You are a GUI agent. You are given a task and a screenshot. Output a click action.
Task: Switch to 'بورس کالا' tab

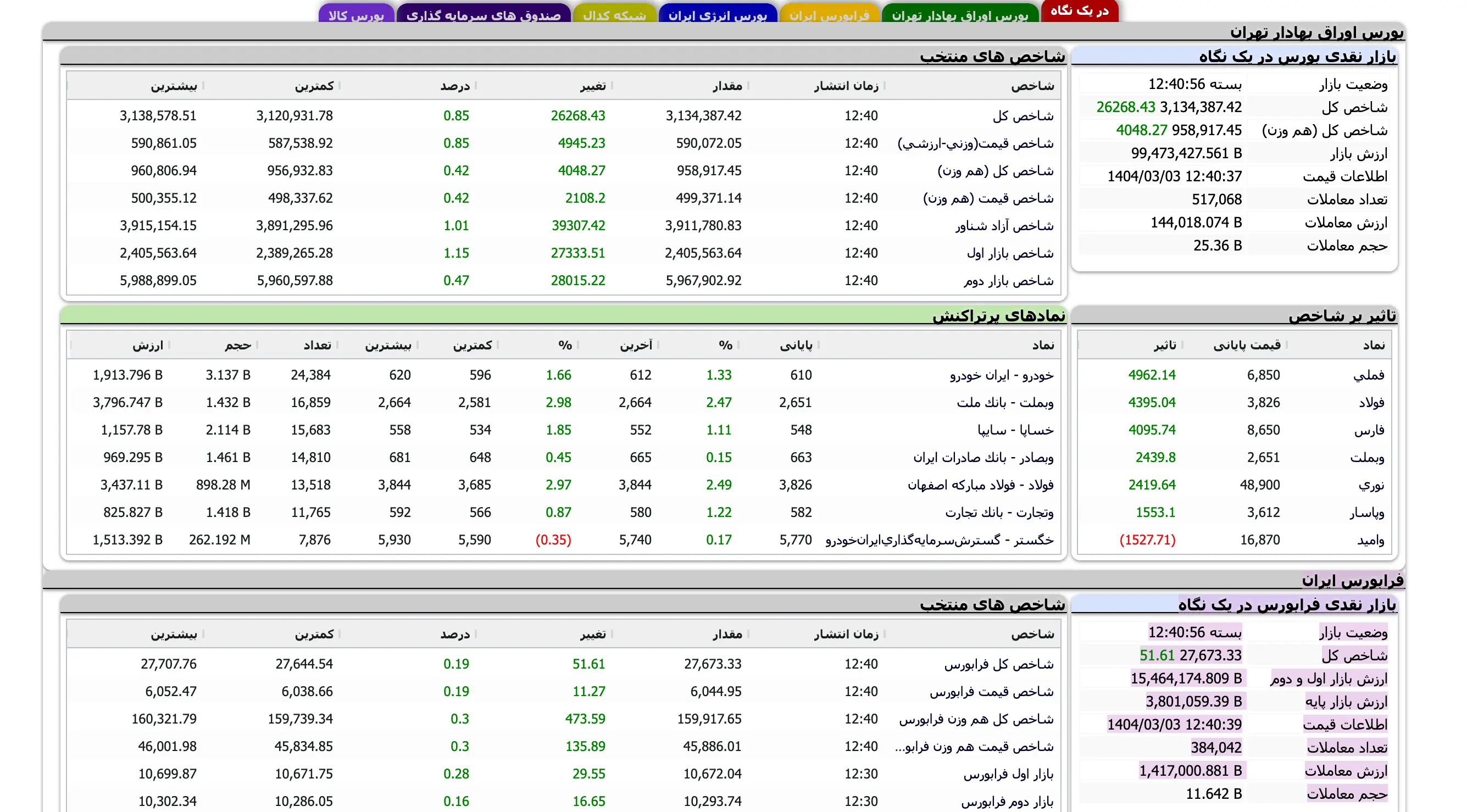pyautogui.click(x=356, y=14)
